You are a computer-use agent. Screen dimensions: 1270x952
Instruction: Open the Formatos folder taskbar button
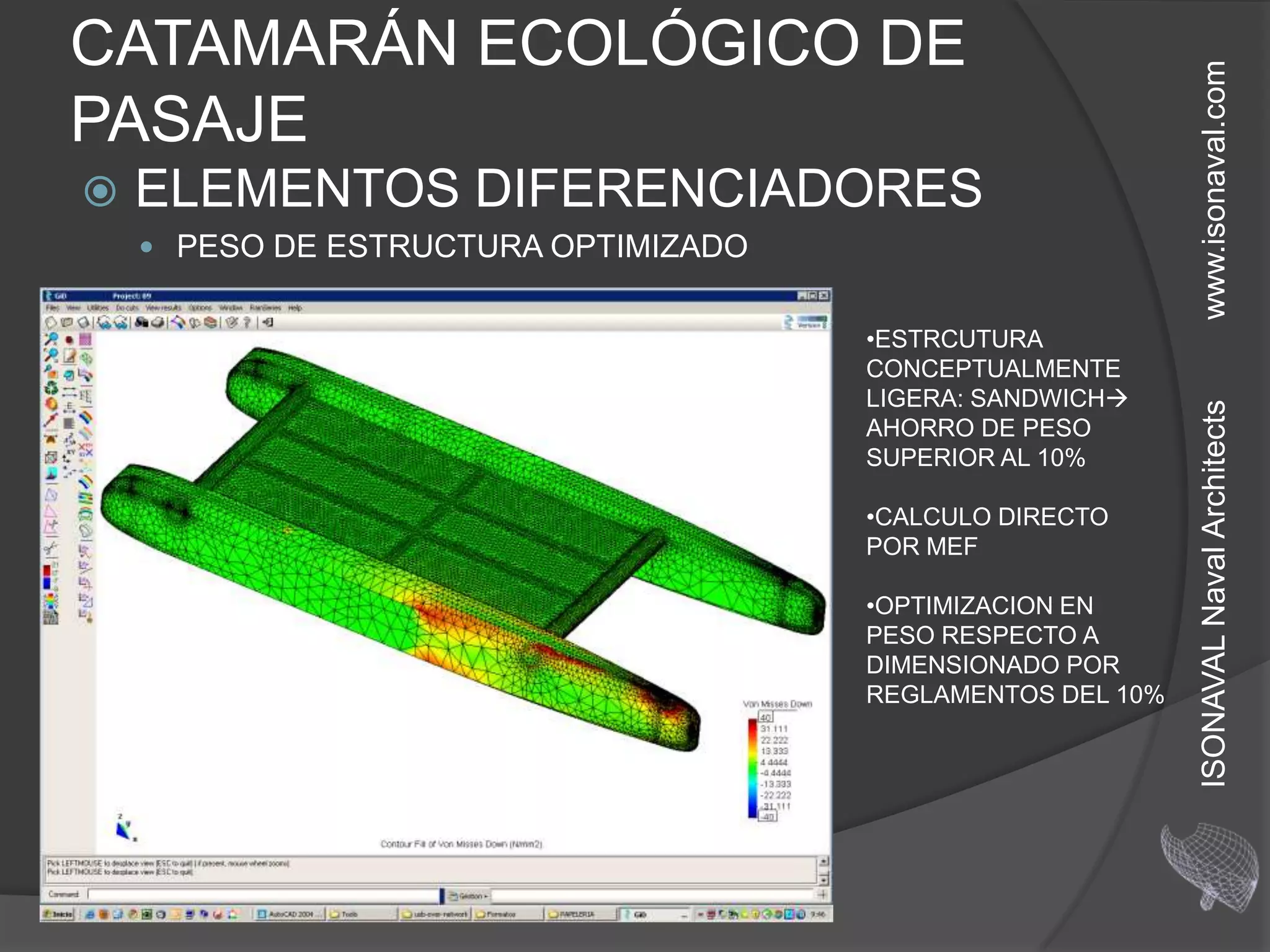[x=510, y=914]
